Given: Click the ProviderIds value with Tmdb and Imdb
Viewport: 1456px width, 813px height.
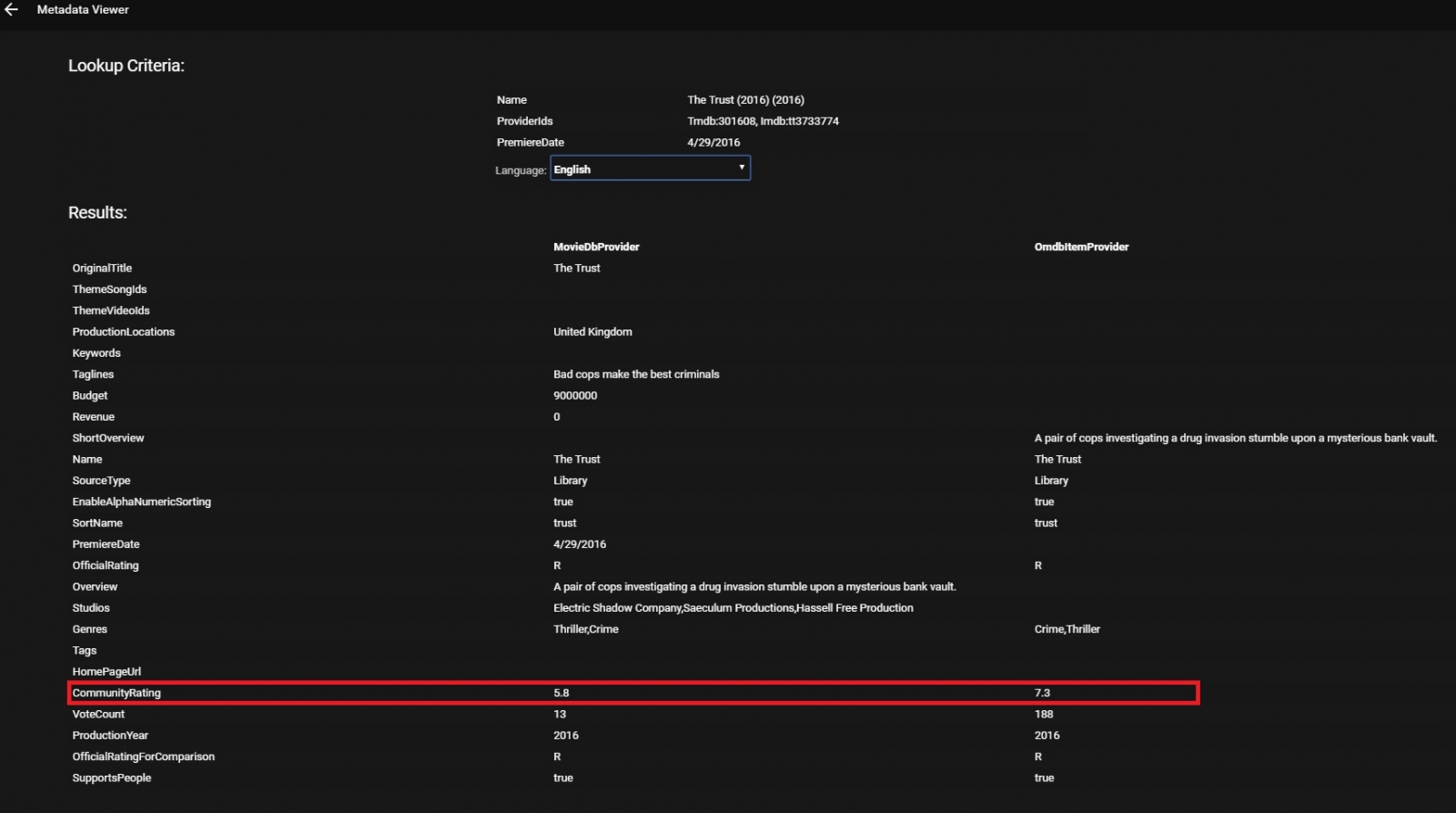Looking at the screenshot, I should [763, 121].
